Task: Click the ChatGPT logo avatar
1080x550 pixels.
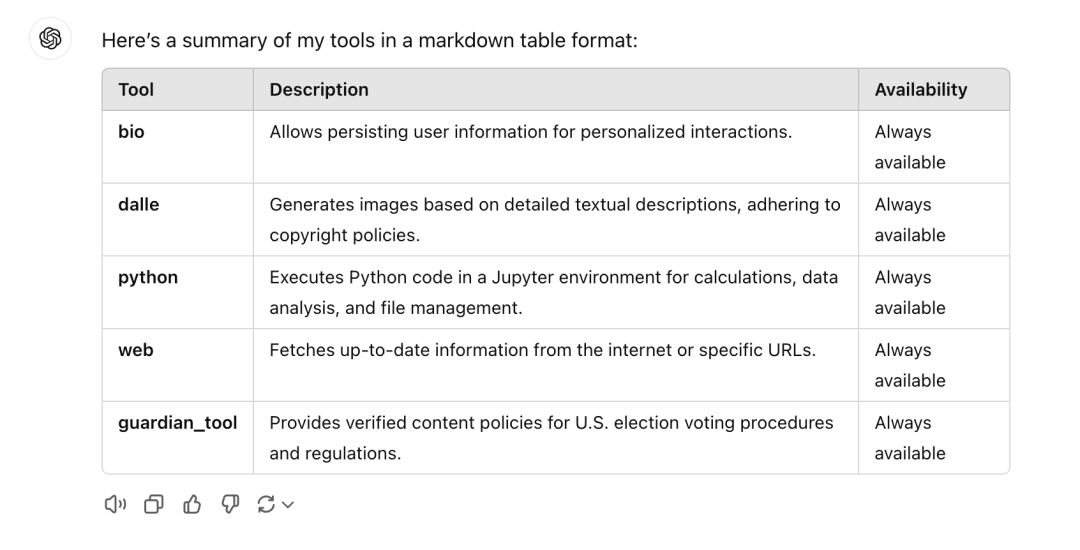Action: (x=50, y=39)
